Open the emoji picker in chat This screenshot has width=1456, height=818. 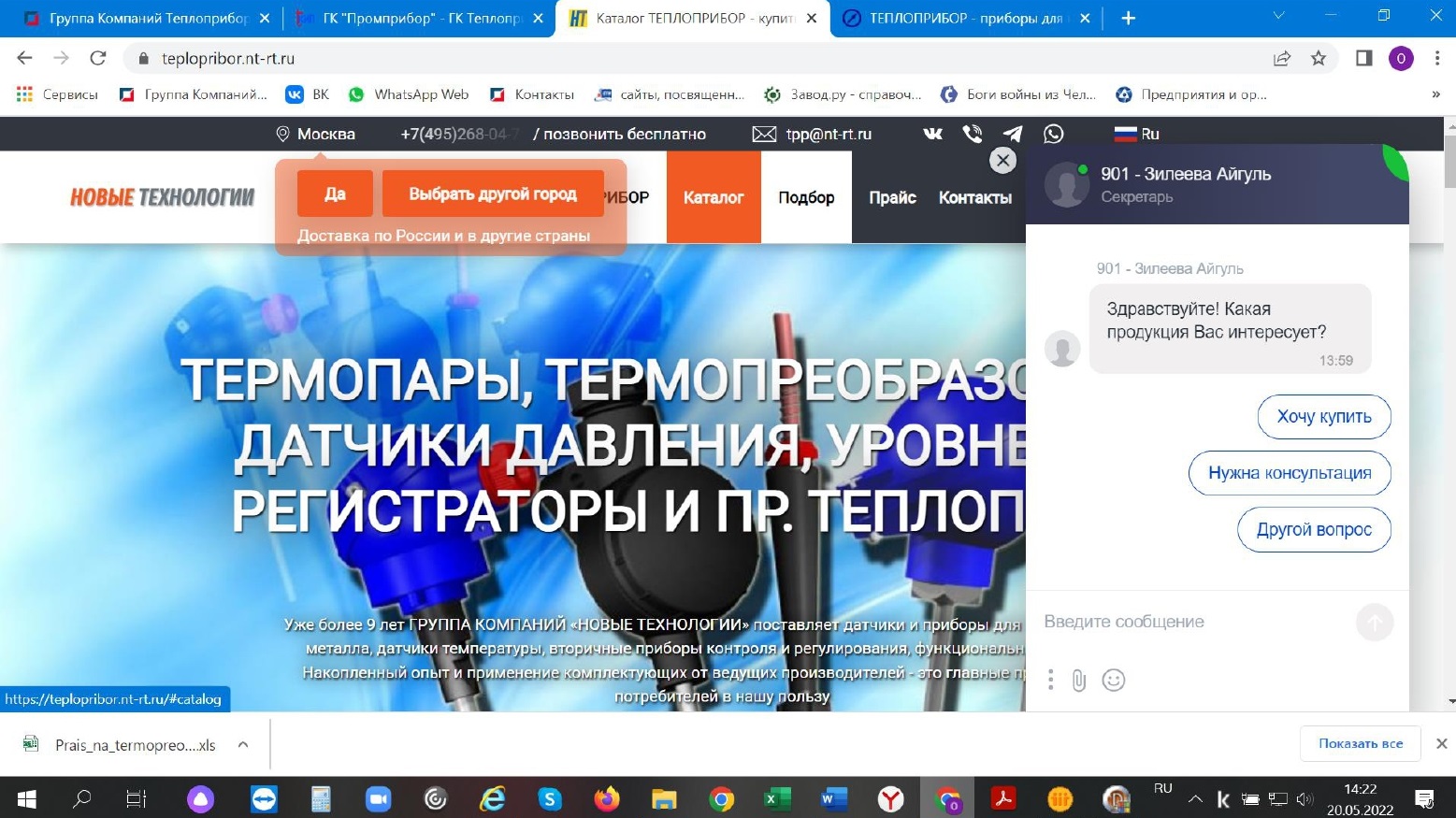tap(1113, 680)
